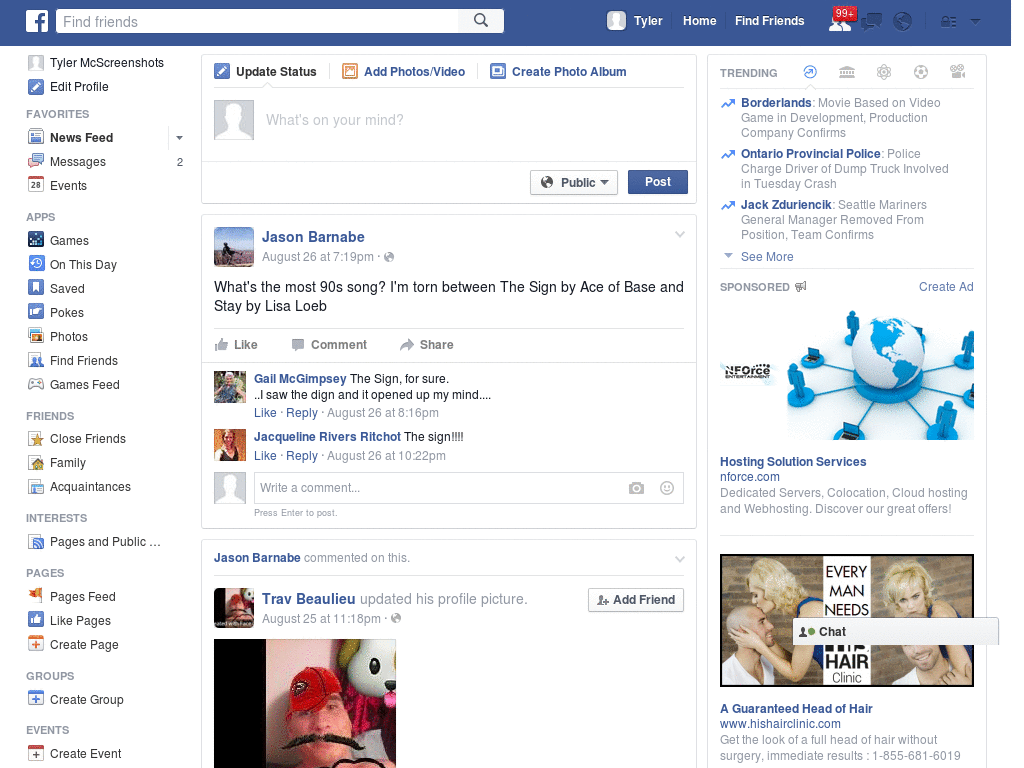Reply to Gail McGimpsey's comment
This screenshot has width=1024, height=768.
[302, 413]
